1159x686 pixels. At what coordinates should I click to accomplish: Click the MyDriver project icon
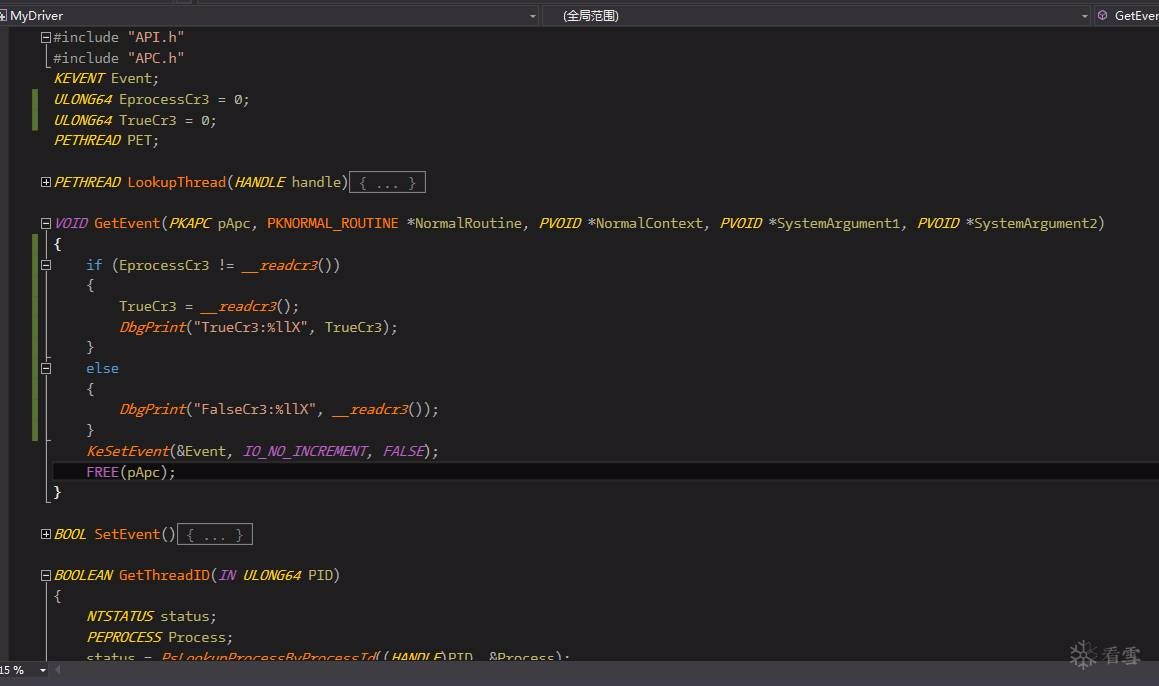tap(3, 16)
